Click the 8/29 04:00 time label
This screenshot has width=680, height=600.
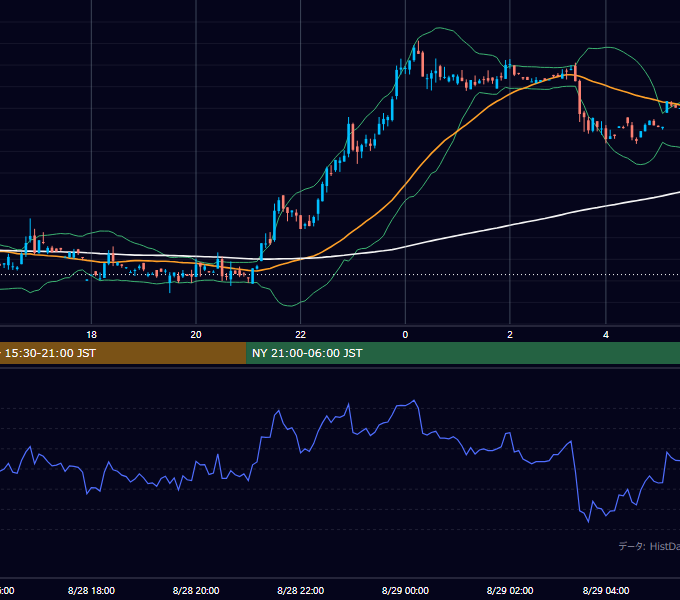[606, 590]
